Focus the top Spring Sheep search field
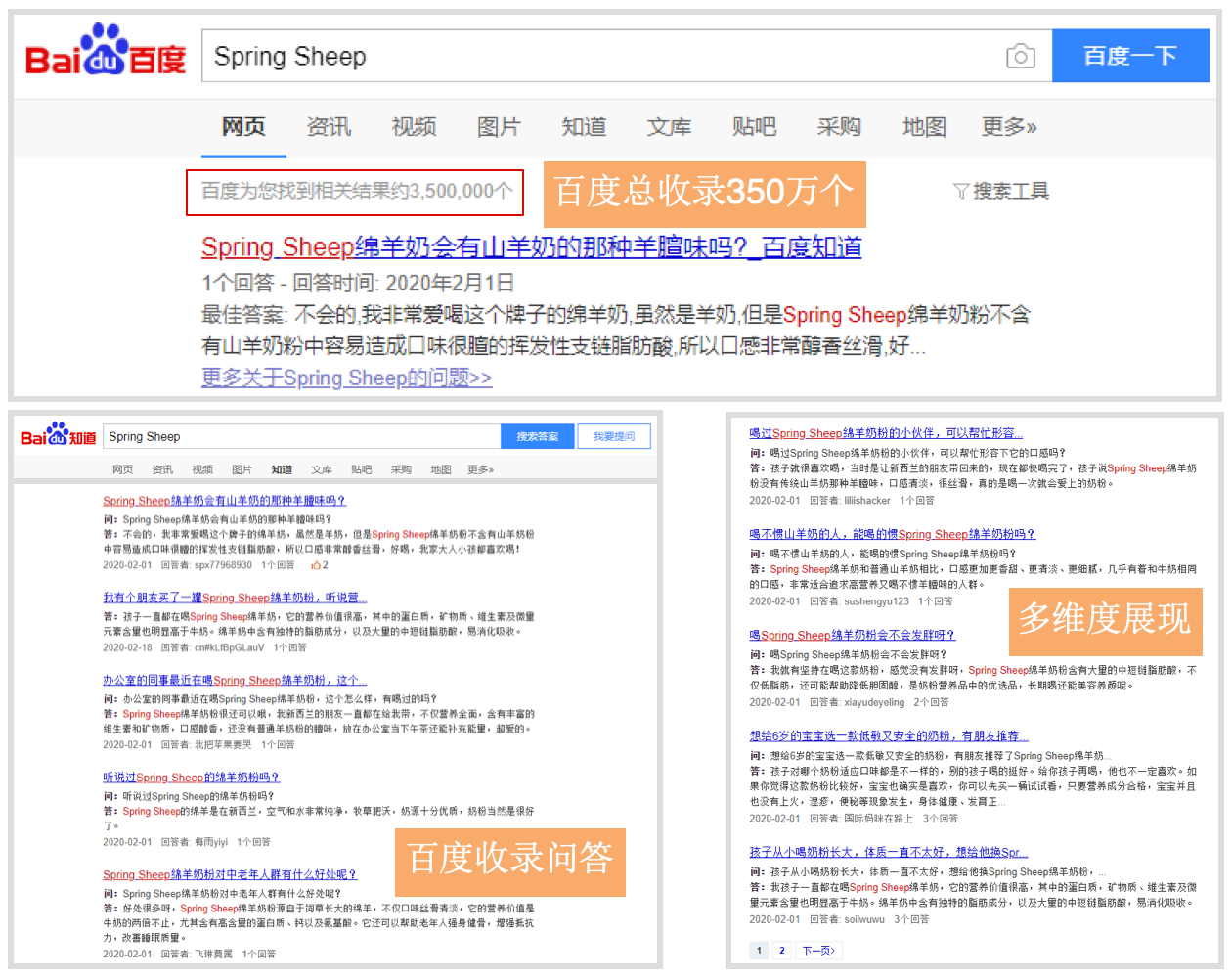The image size is (1232, 978). (x=626, y=56)
